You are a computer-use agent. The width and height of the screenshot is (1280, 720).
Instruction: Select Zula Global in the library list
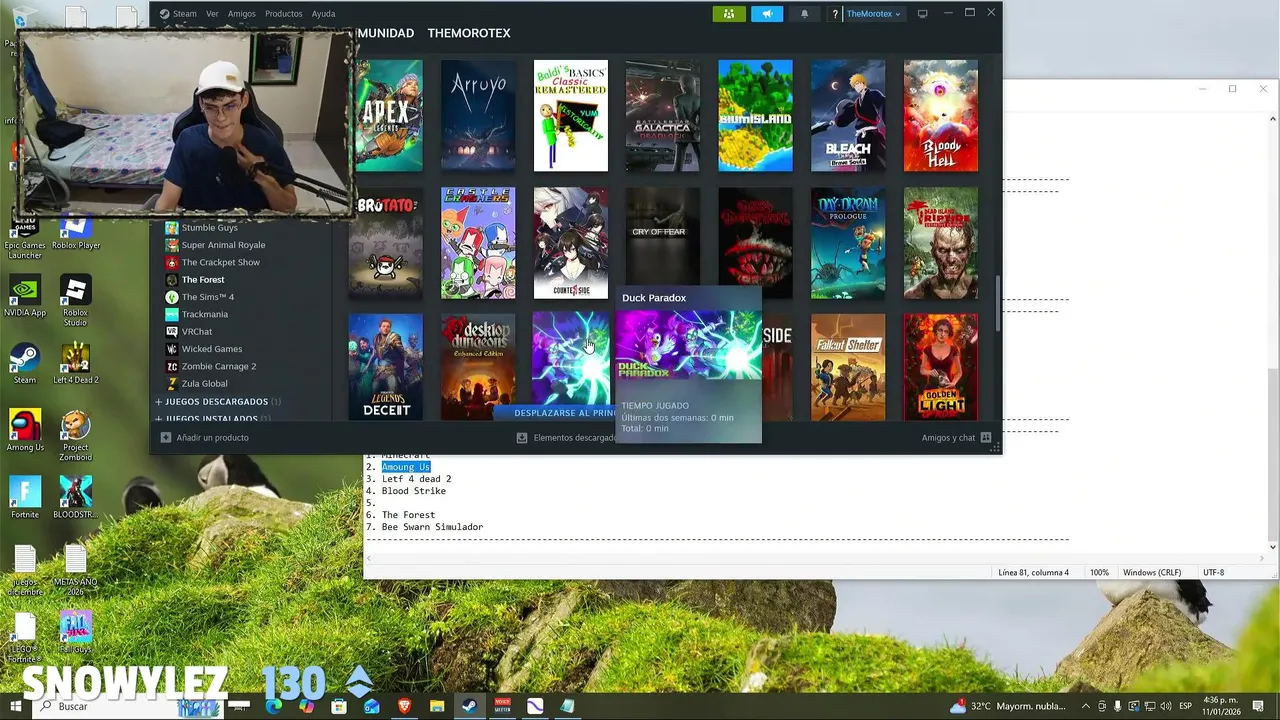click(x=204, y=383)
